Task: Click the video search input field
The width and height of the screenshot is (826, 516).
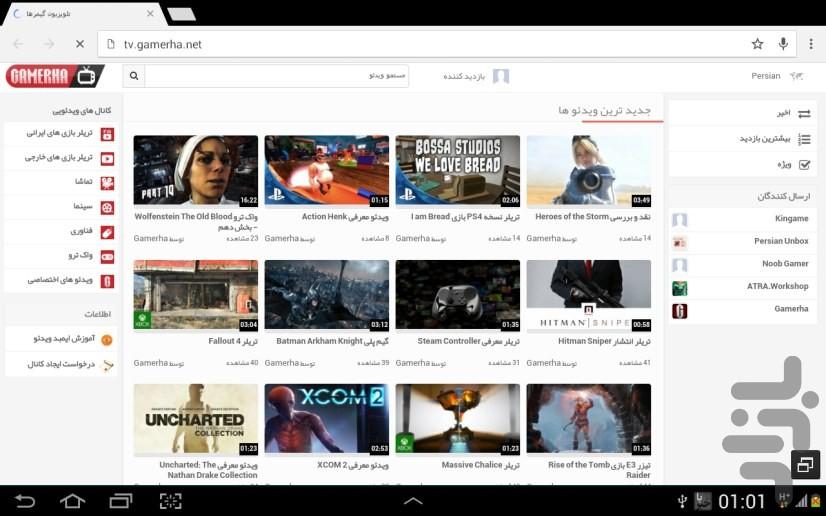Action: coord(275,76)
